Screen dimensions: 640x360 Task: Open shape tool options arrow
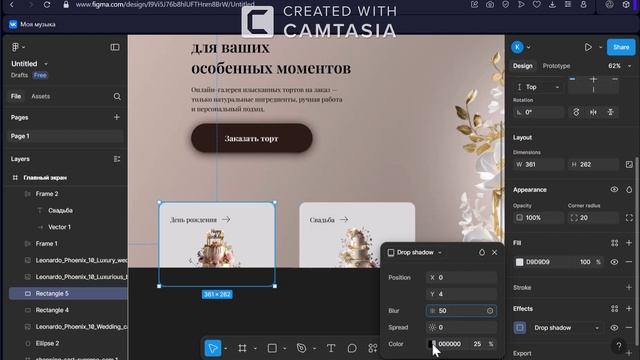click(x=284, y=348)
